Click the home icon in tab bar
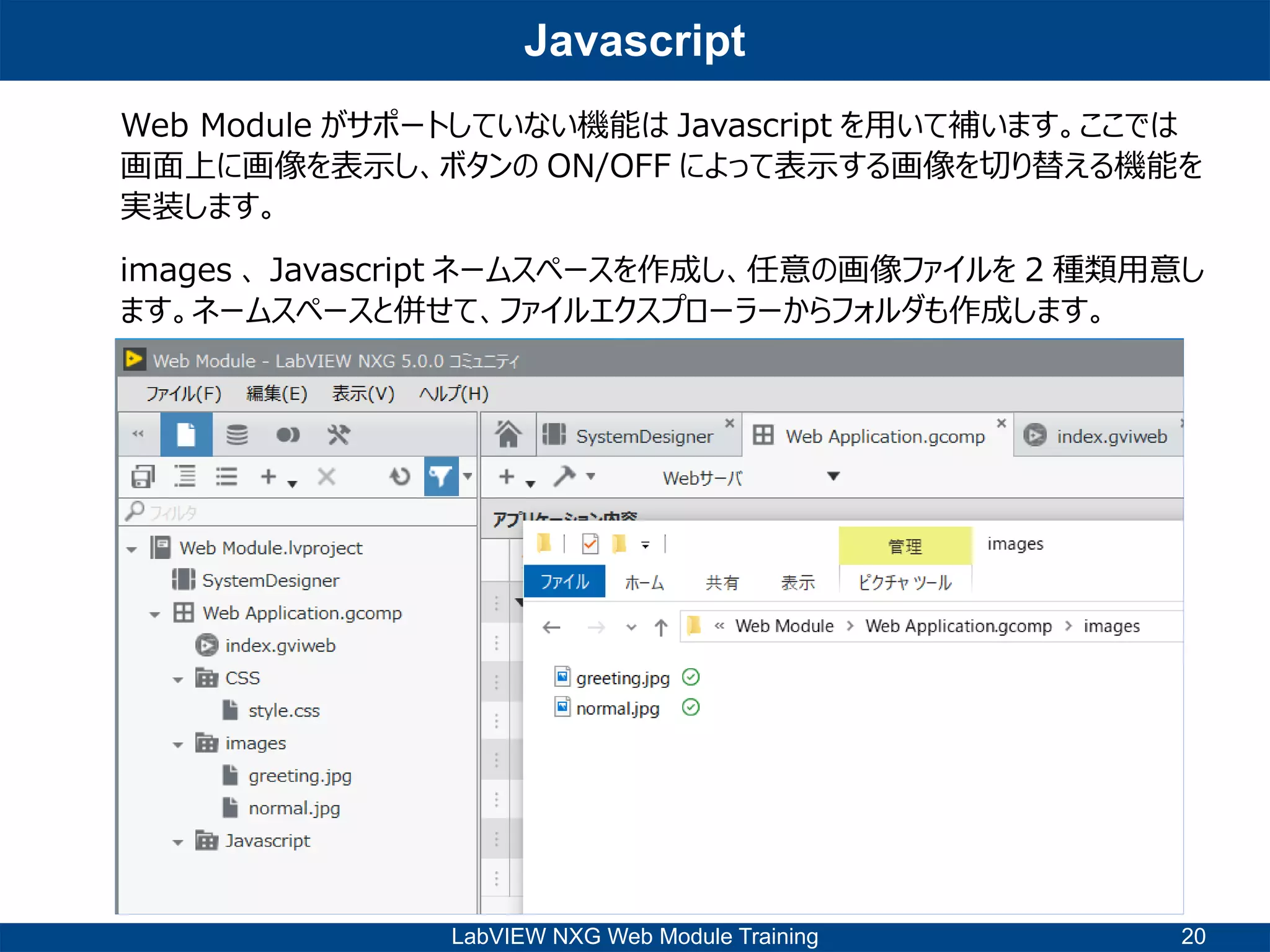The height and width of the screenshot is (952, 1270). click(508, 435)
